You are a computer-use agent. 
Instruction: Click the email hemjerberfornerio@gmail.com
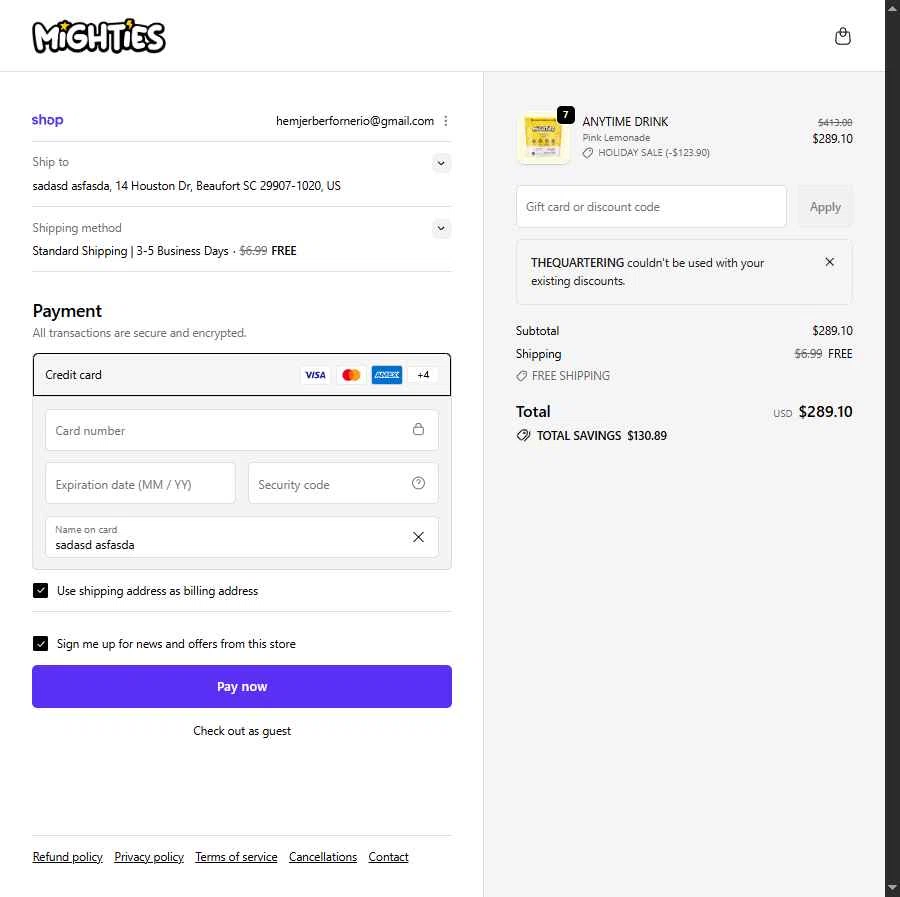[355, 121]
